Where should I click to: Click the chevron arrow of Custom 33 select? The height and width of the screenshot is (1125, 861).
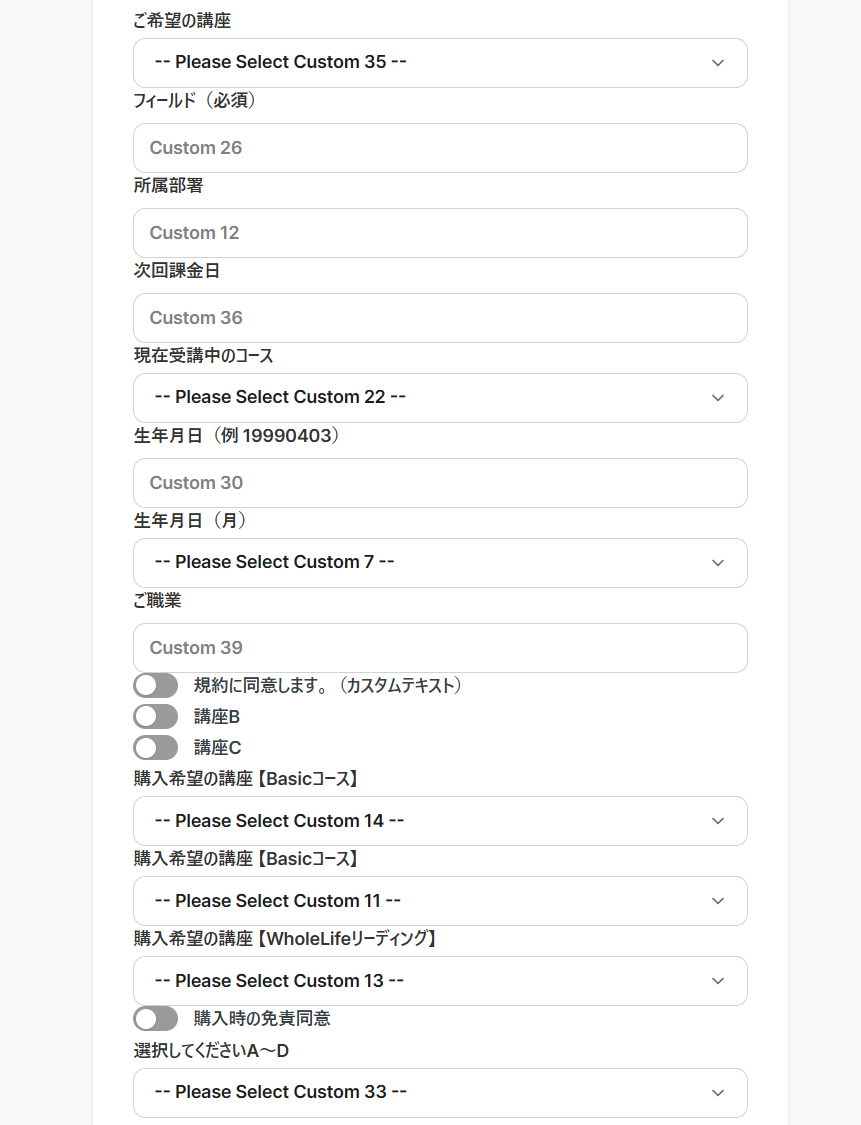tap(718, 1093)
